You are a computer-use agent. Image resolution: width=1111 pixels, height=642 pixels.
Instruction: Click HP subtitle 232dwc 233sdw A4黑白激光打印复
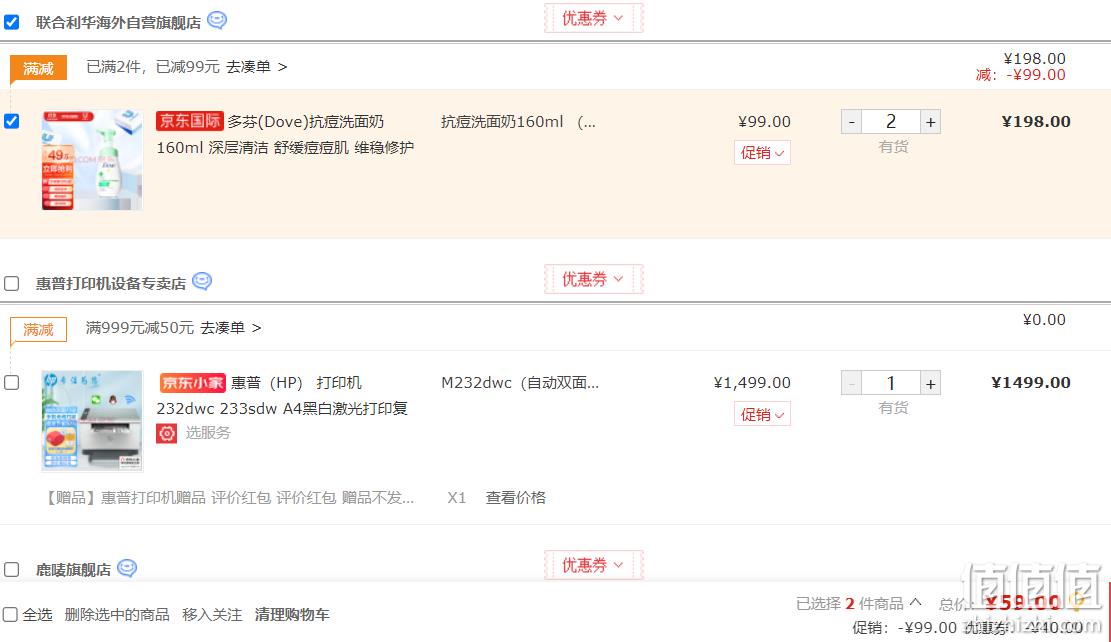282,409
